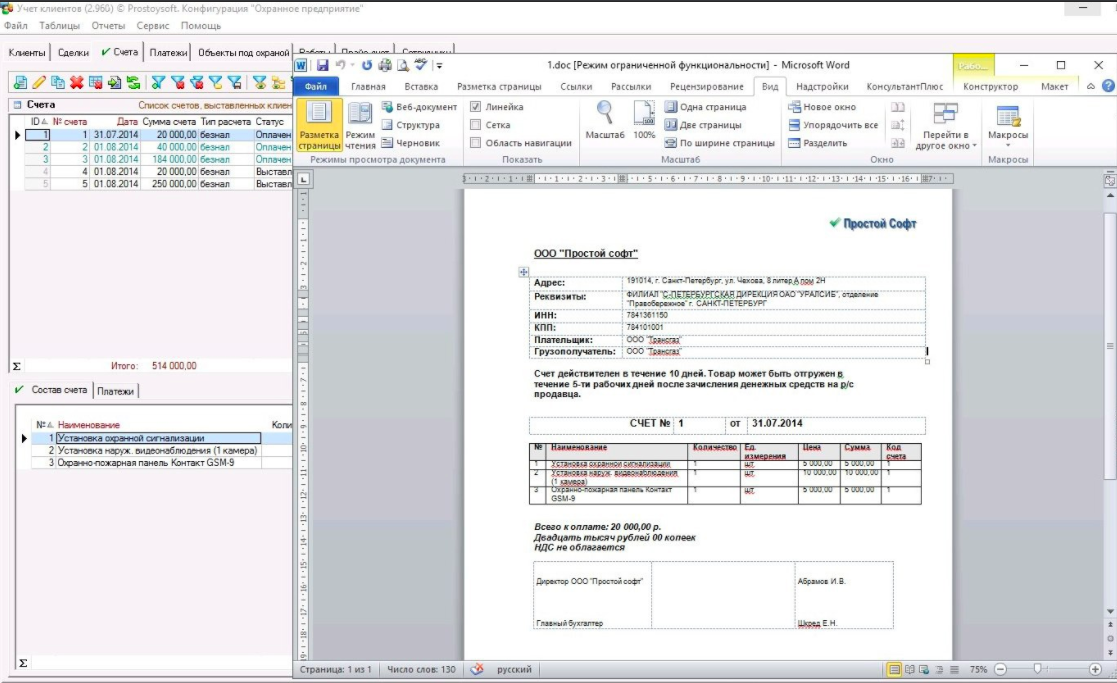Click the 100% zoom page icon
Screen dimensions: 1117x683
coord(645,114)
